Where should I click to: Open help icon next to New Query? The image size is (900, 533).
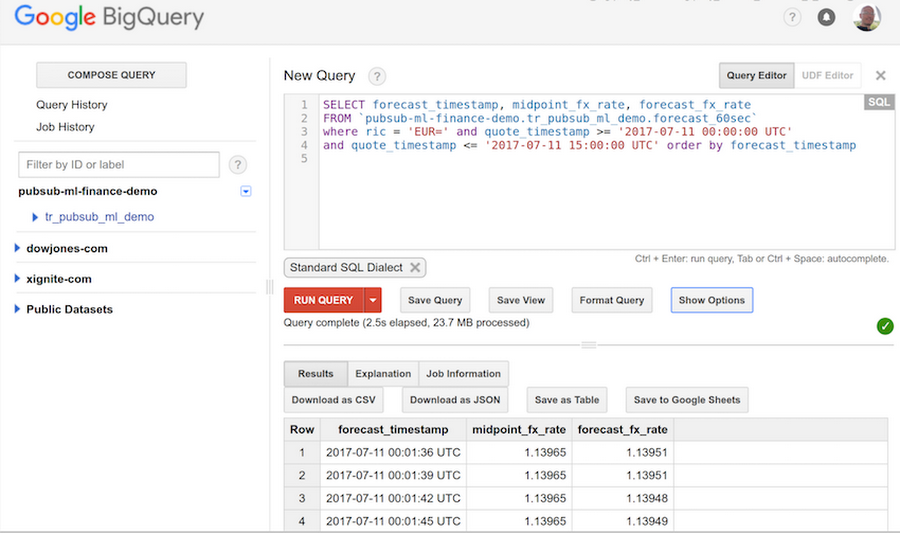(377, 76)
